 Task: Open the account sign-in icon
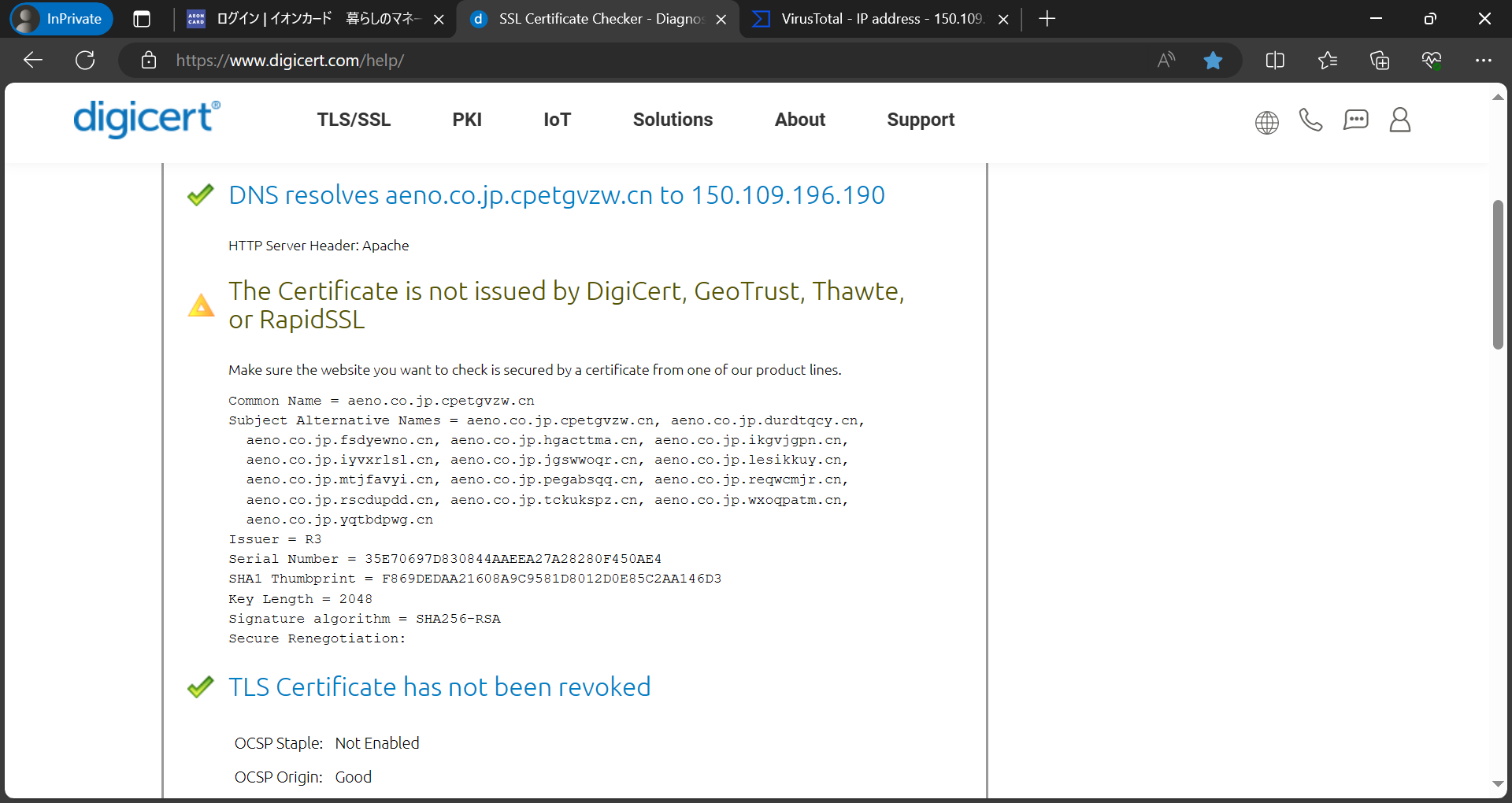coord(1400,120)
